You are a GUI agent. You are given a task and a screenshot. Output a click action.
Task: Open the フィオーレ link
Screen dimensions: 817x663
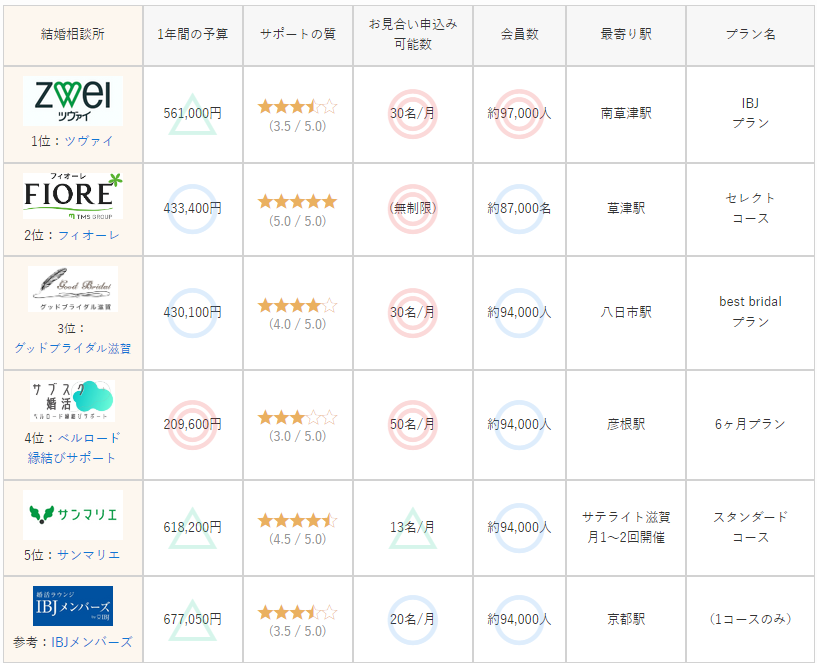[x=88, y=235]
